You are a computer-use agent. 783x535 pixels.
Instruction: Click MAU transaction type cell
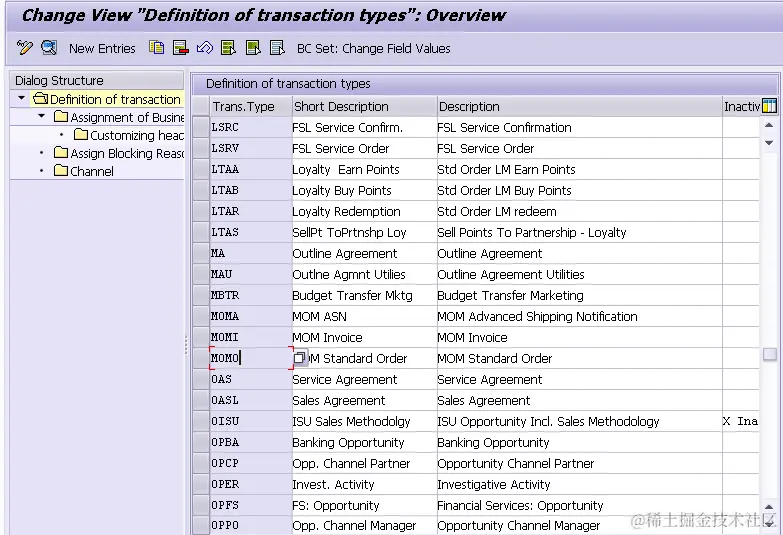(x=251, y=274)
